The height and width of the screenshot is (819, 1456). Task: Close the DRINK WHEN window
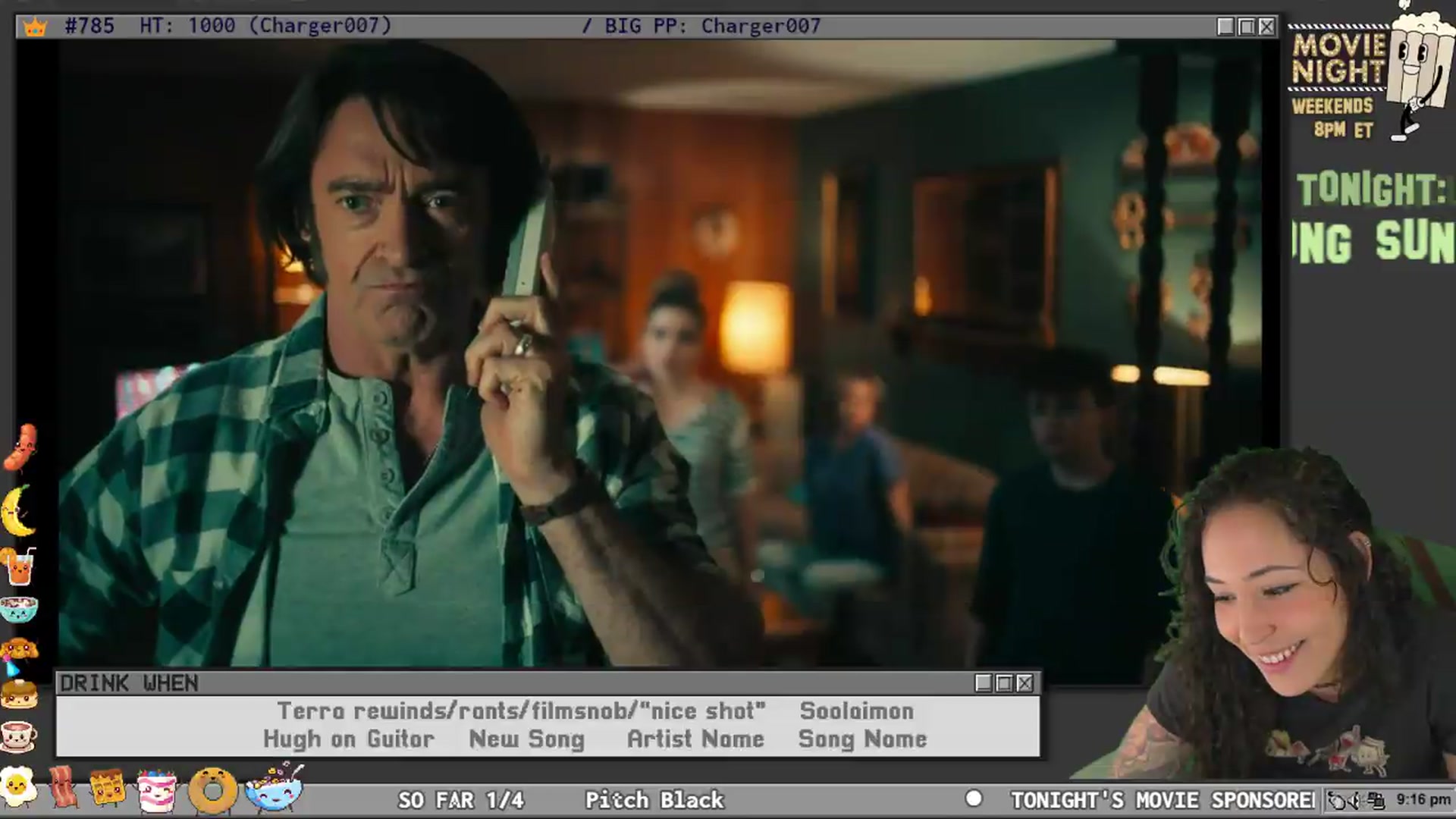coord(1025,683)
